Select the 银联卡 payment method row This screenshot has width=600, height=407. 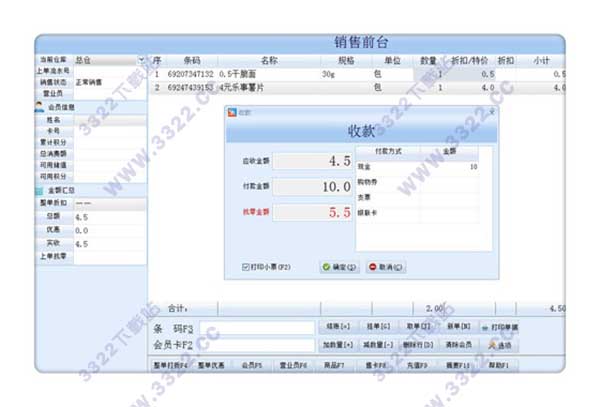(417, 213)
